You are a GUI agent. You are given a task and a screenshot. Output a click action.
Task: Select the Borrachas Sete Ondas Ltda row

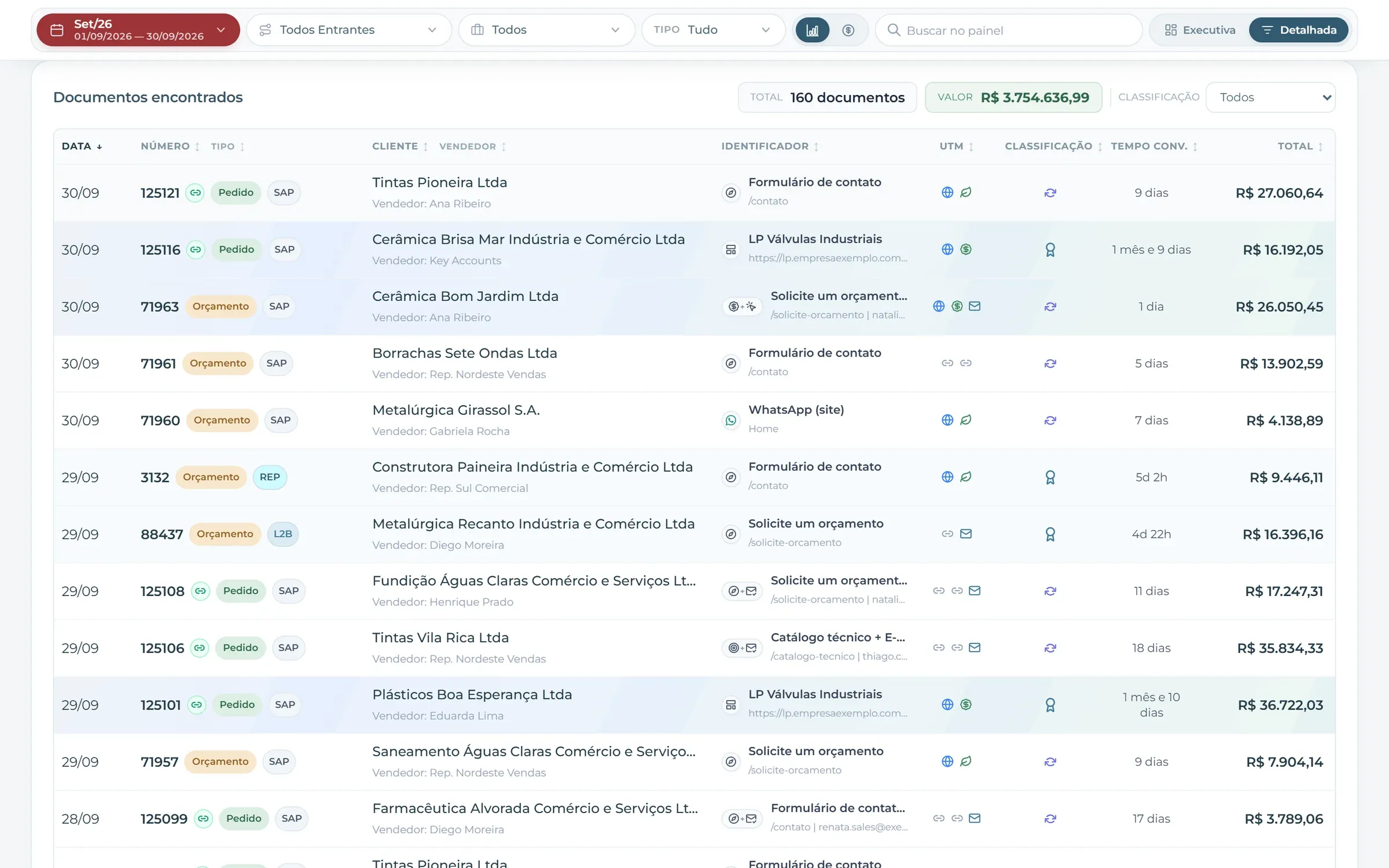pos(694,363)
